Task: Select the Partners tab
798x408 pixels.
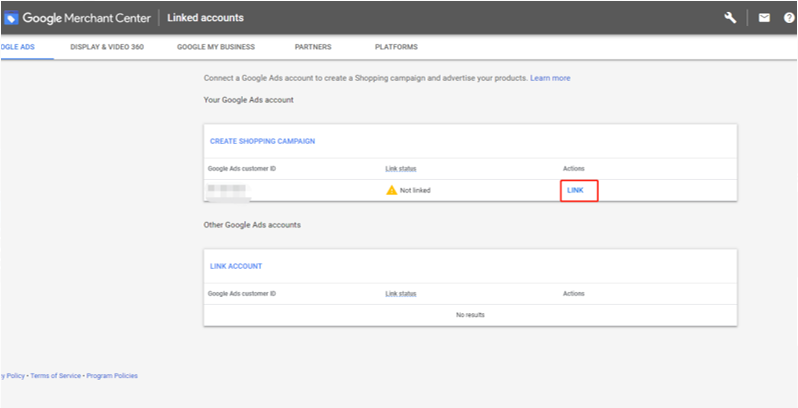Action: coord(313,47)
